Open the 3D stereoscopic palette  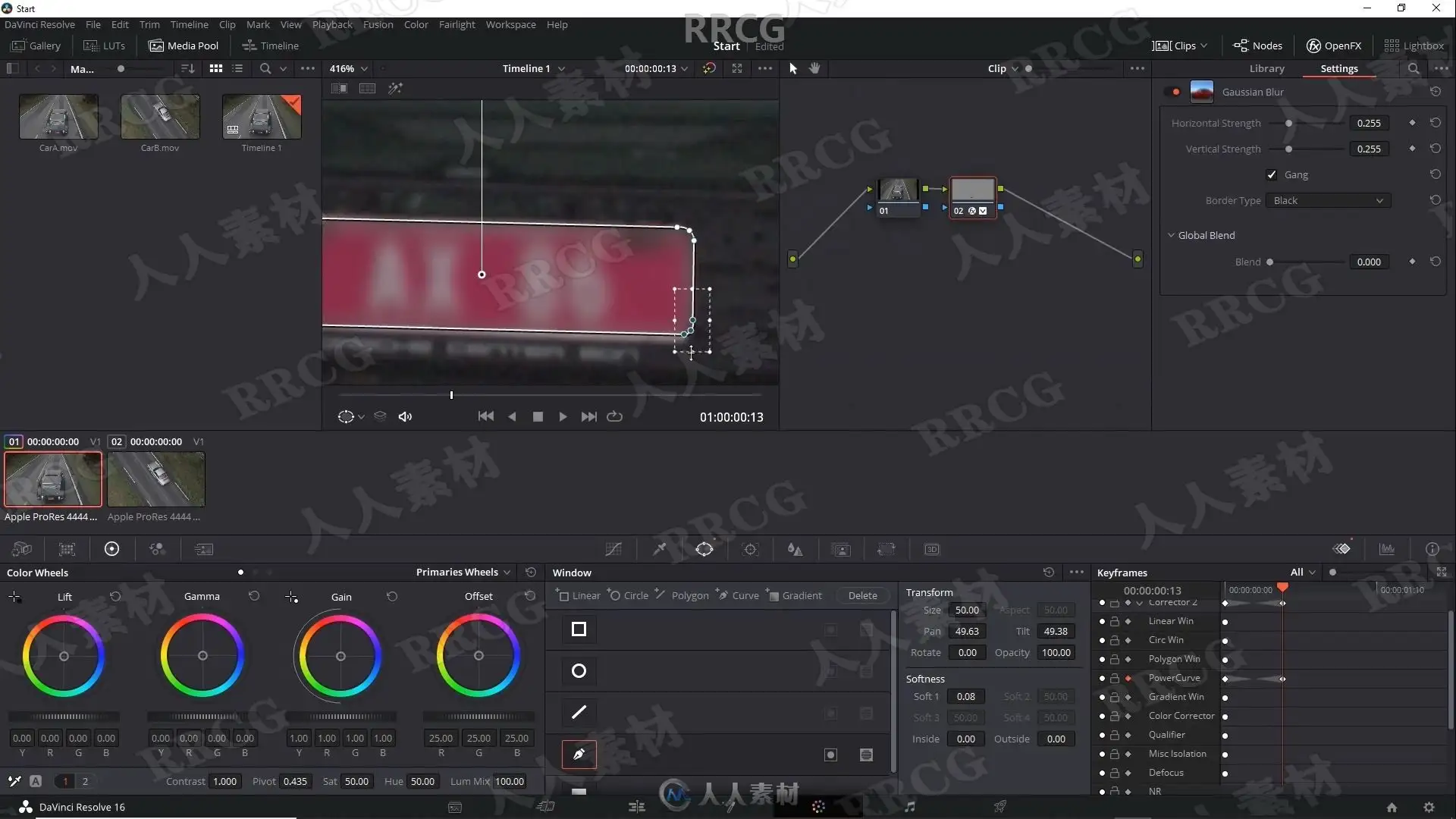pyautogui.click(x=932, y=549)
